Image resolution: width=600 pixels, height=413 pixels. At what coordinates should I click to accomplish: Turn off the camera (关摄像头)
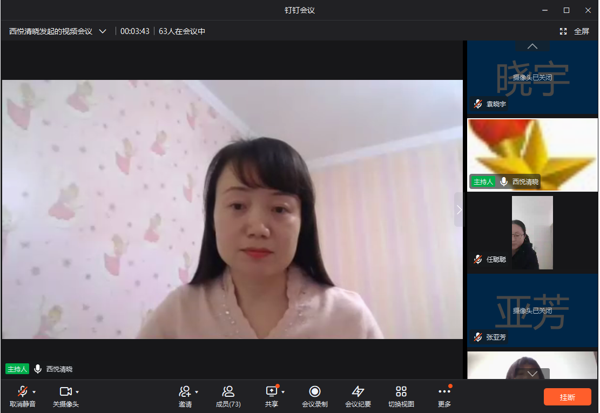65,393
